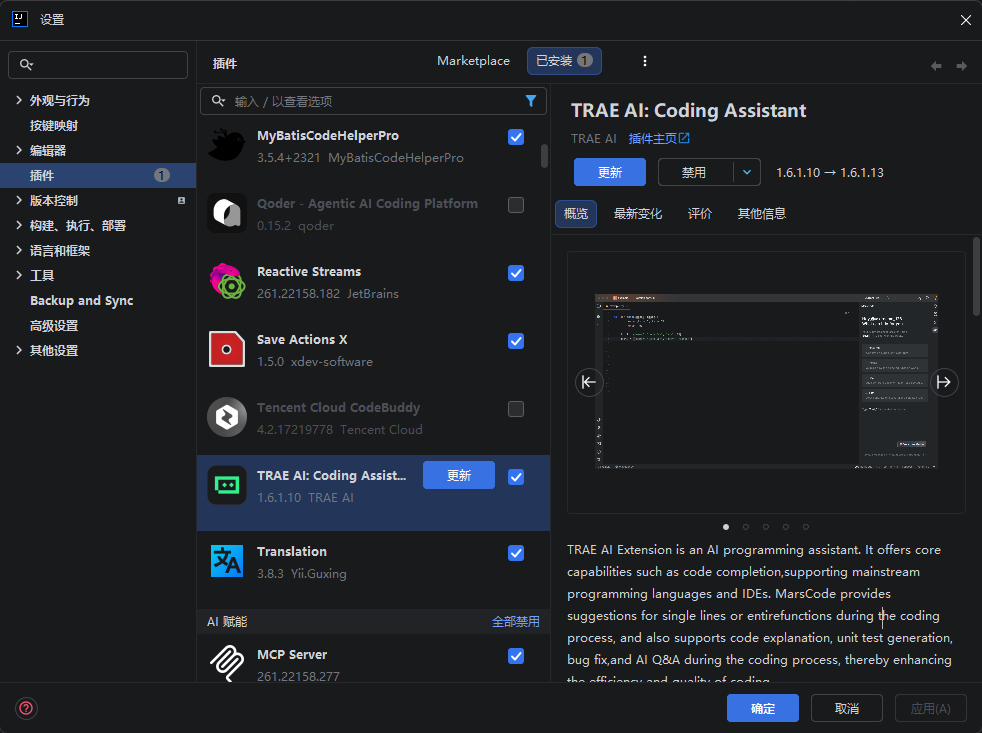Click the Save Actions X icon
982x733 pixels.
pos(226,349)
